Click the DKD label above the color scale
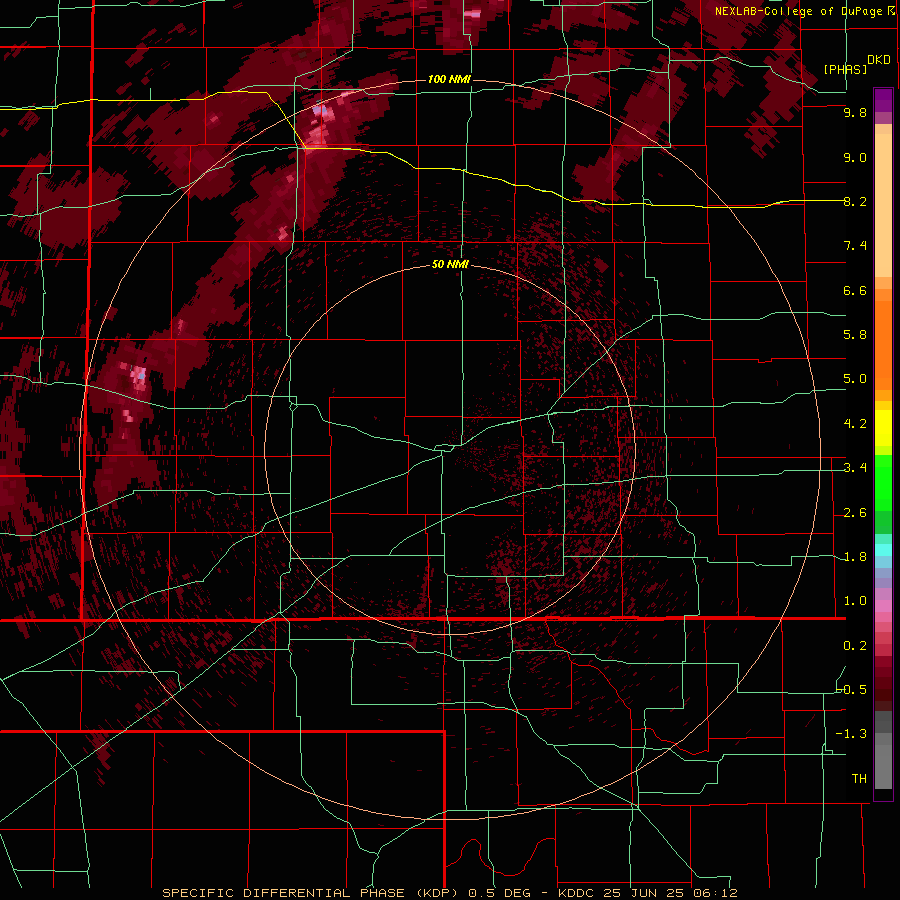 tap(878, 59)
